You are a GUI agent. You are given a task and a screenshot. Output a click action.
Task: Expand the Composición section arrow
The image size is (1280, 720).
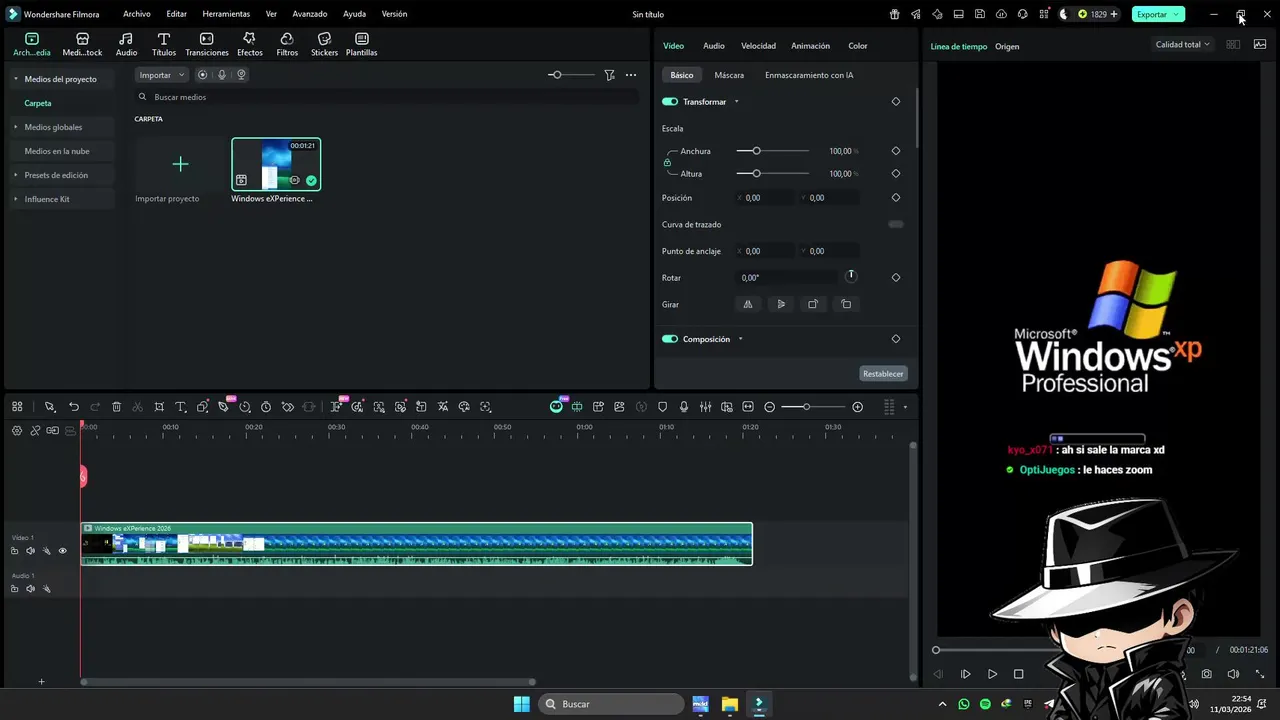pos(741,339)
